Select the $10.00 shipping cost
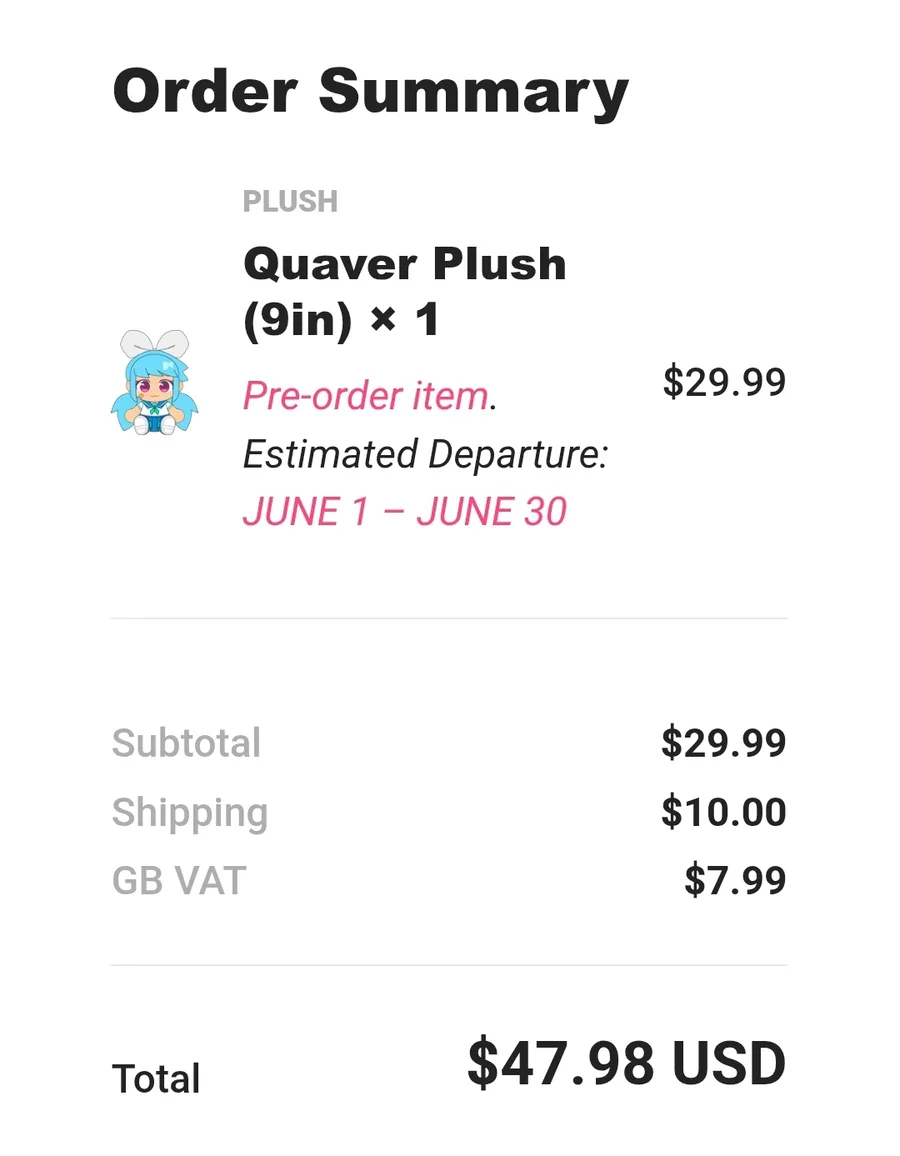 [x=723, y=813]
